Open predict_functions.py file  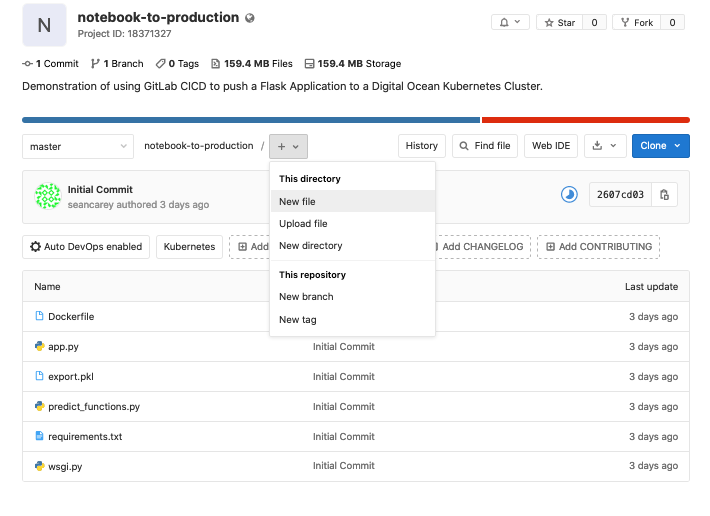tap(94, 407)
